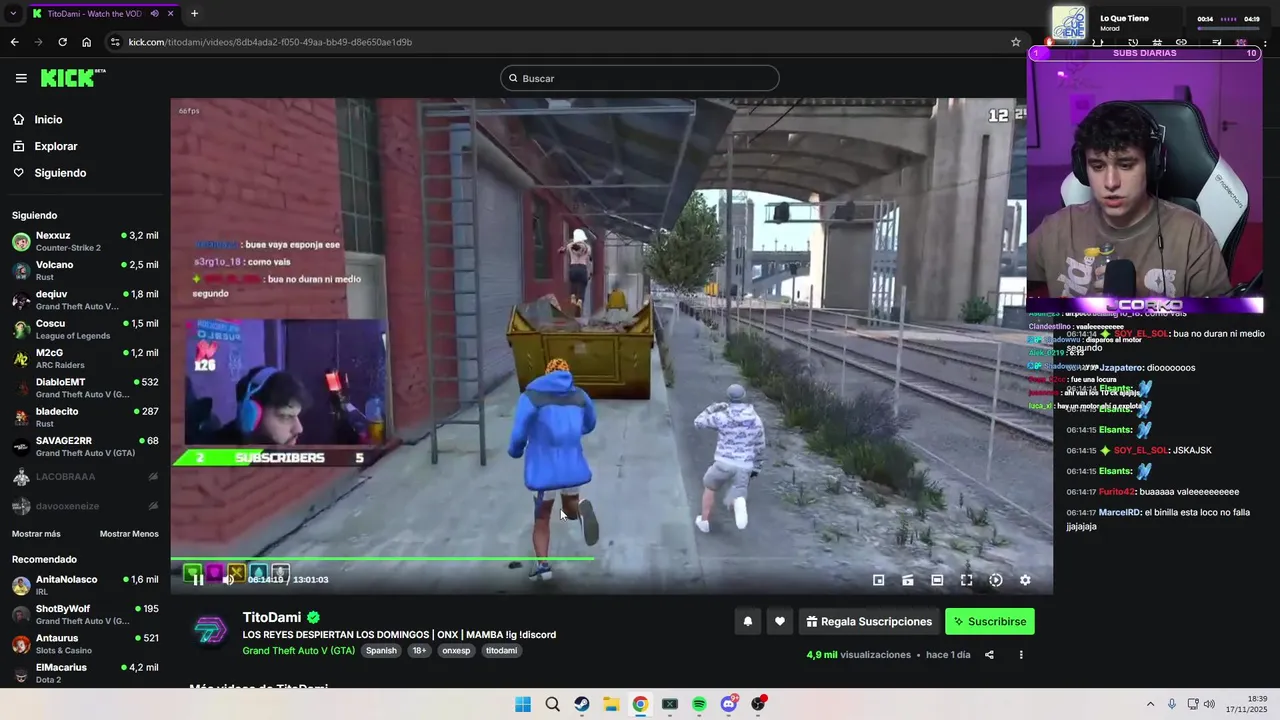Screen dimensions: 1280x720
Task: Open ElMacarius Dota 2 channel
Action: [x=85, y=673]
